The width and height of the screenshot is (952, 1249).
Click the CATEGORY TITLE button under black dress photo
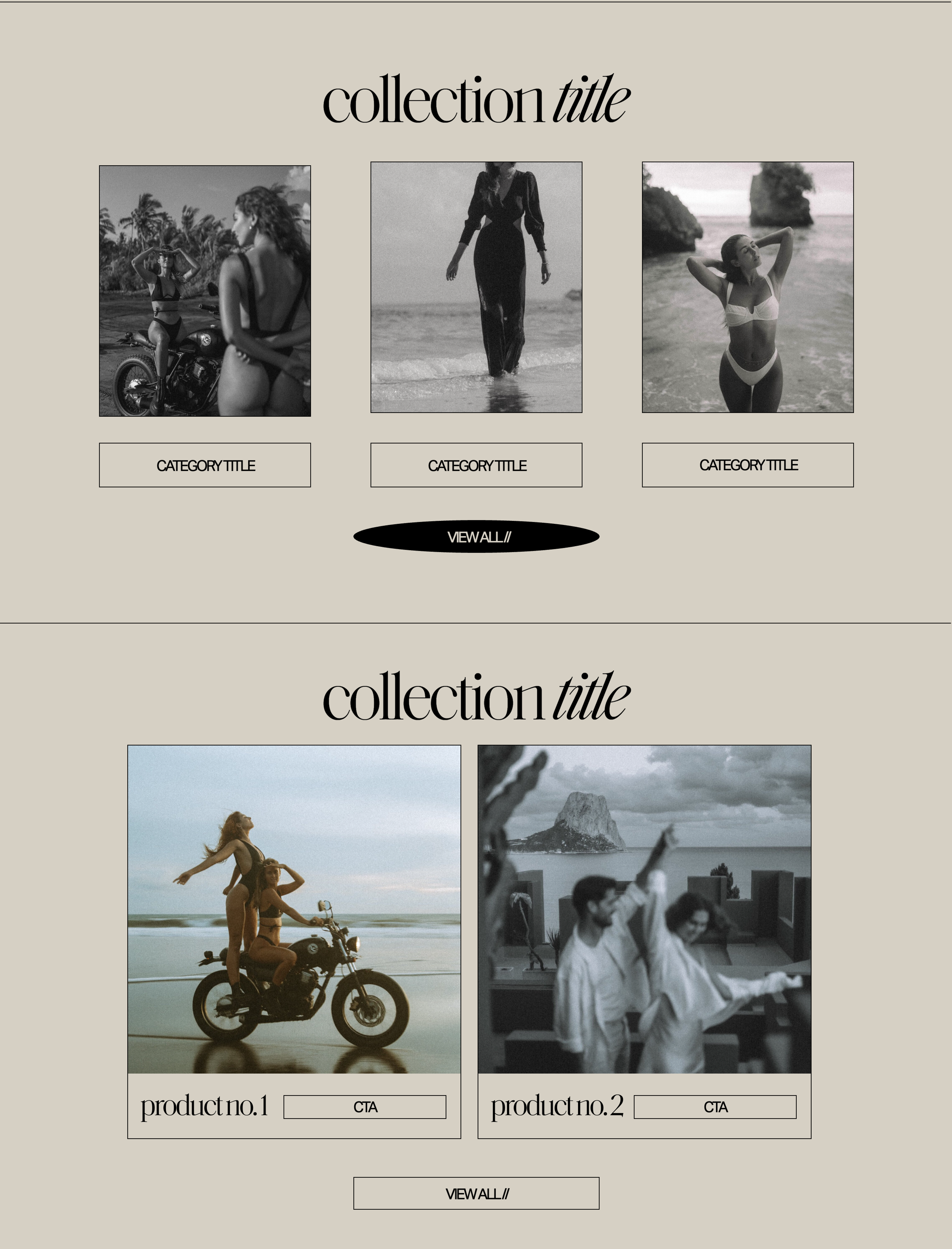pyautogui.click(x=476, y=465)
